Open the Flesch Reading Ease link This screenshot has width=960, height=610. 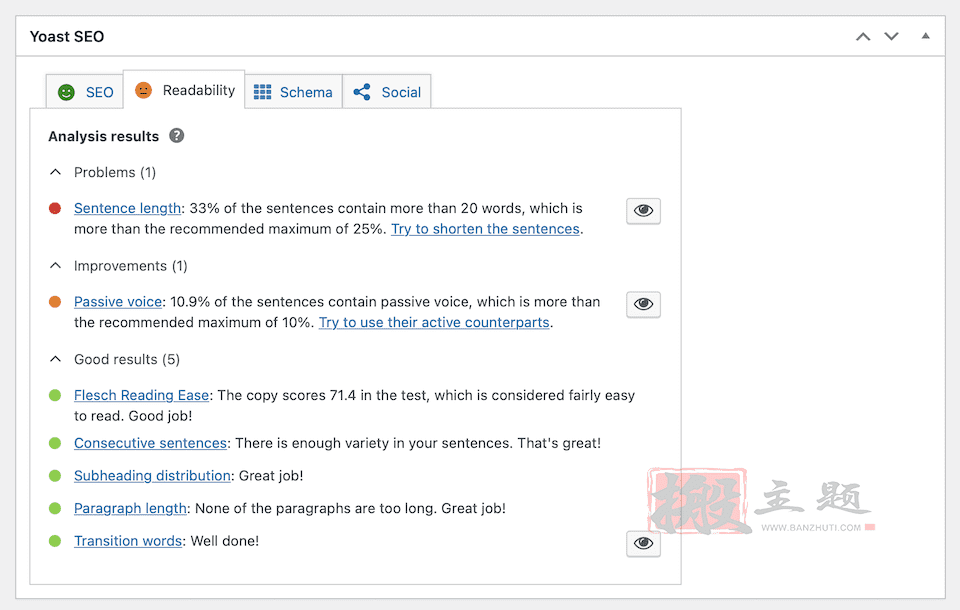tap(141, 396)
